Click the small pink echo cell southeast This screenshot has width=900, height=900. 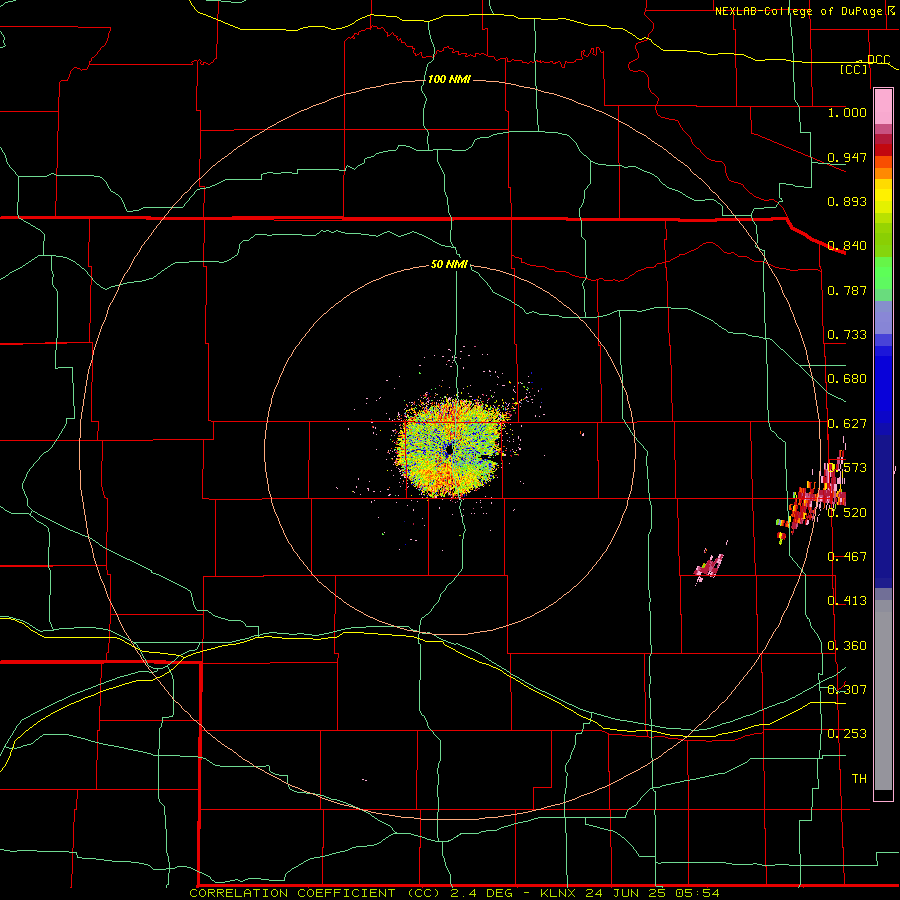point(709,566)
